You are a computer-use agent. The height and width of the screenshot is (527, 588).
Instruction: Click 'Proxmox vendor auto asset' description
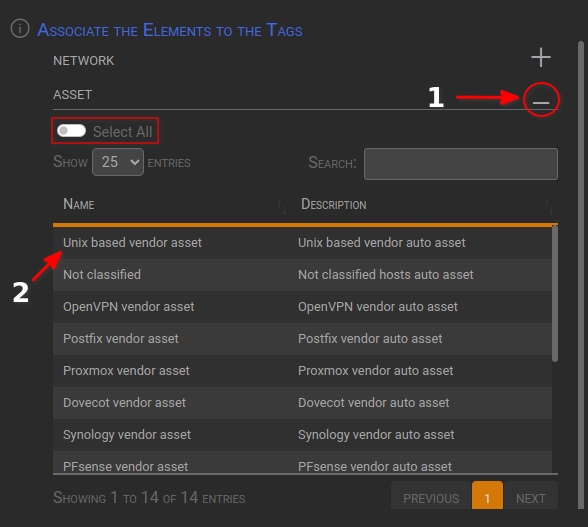coord(375,371)
